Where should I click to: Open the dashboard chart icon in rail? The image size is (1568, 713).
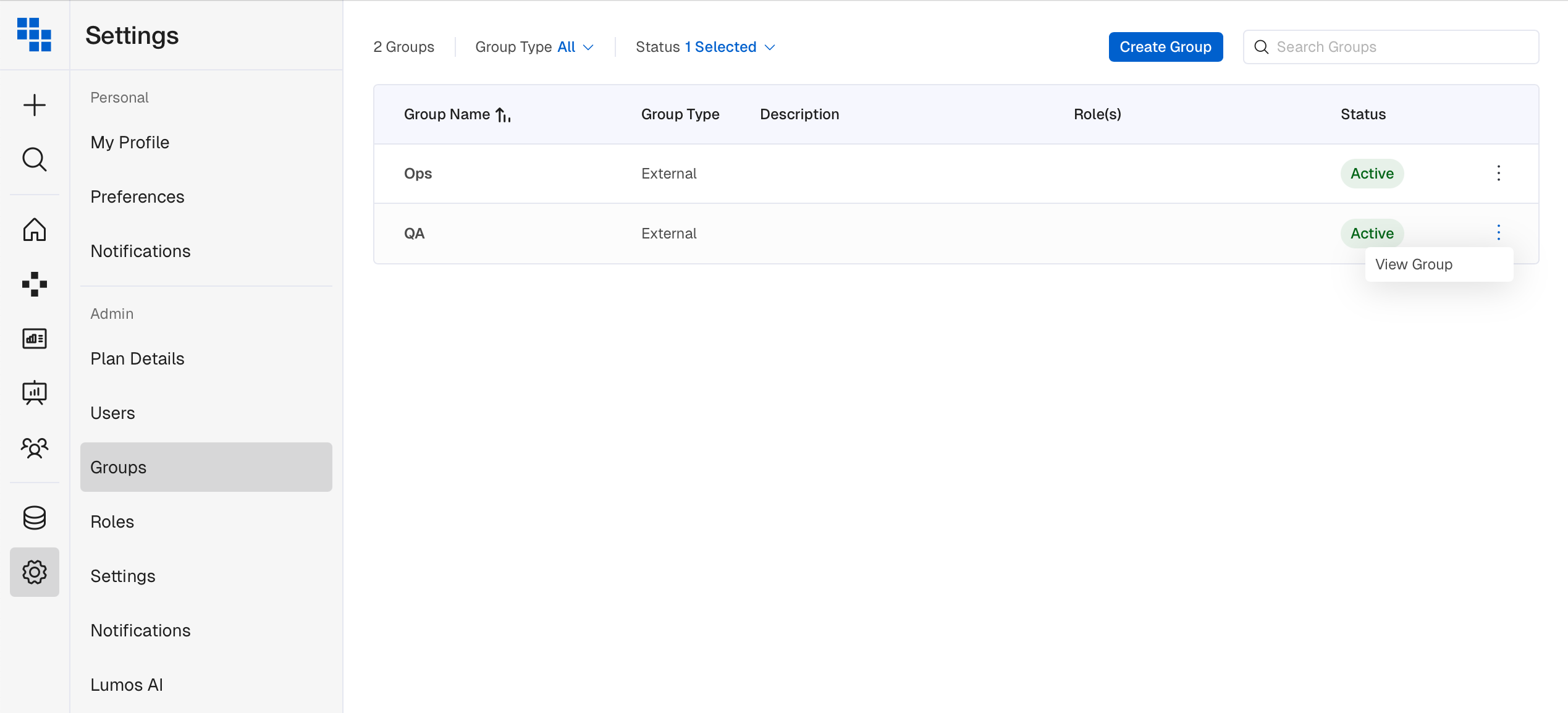(x=35, y=338)
